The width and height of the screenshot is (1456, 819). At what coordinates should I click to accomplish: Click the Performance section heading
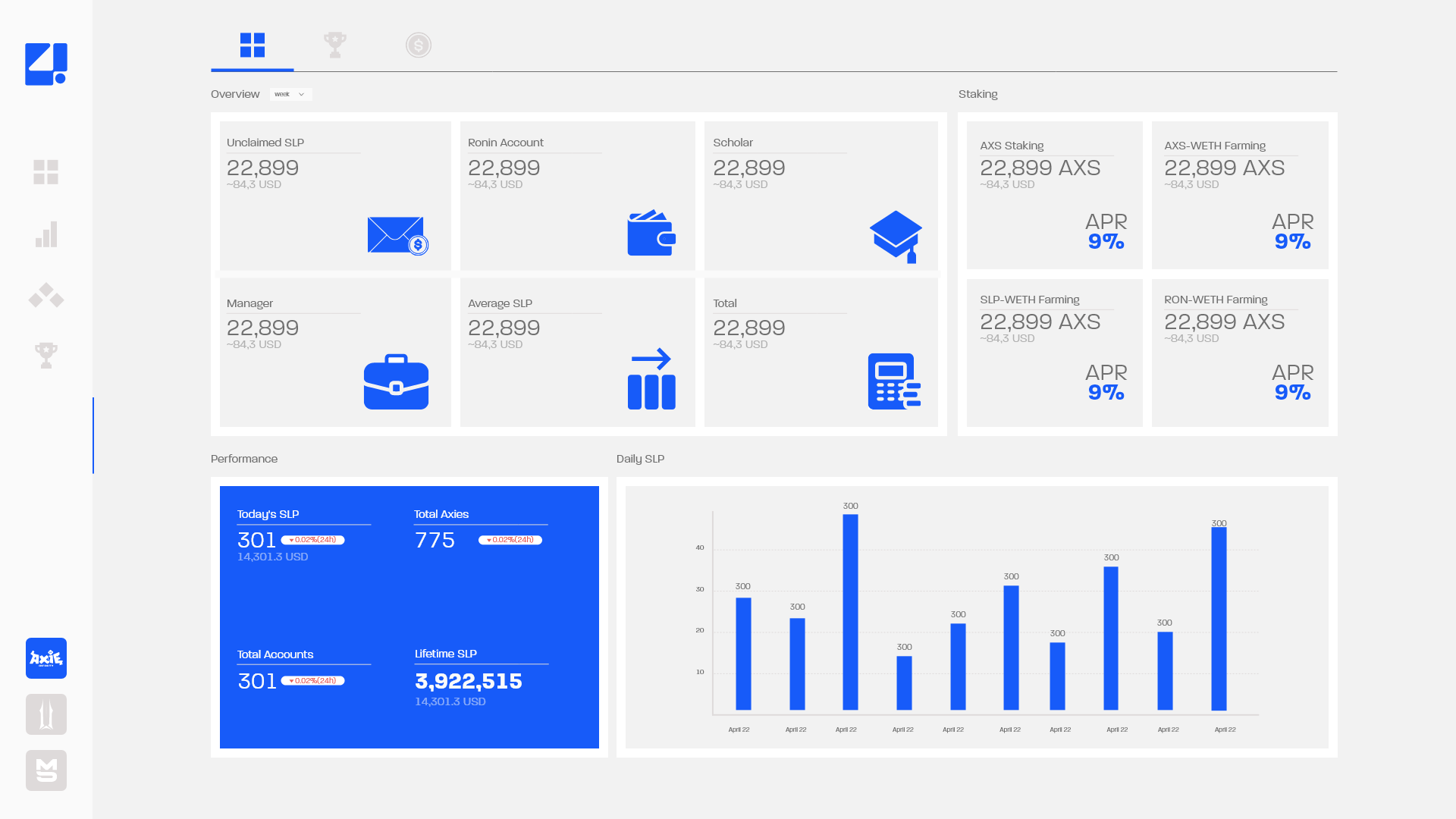244,459
